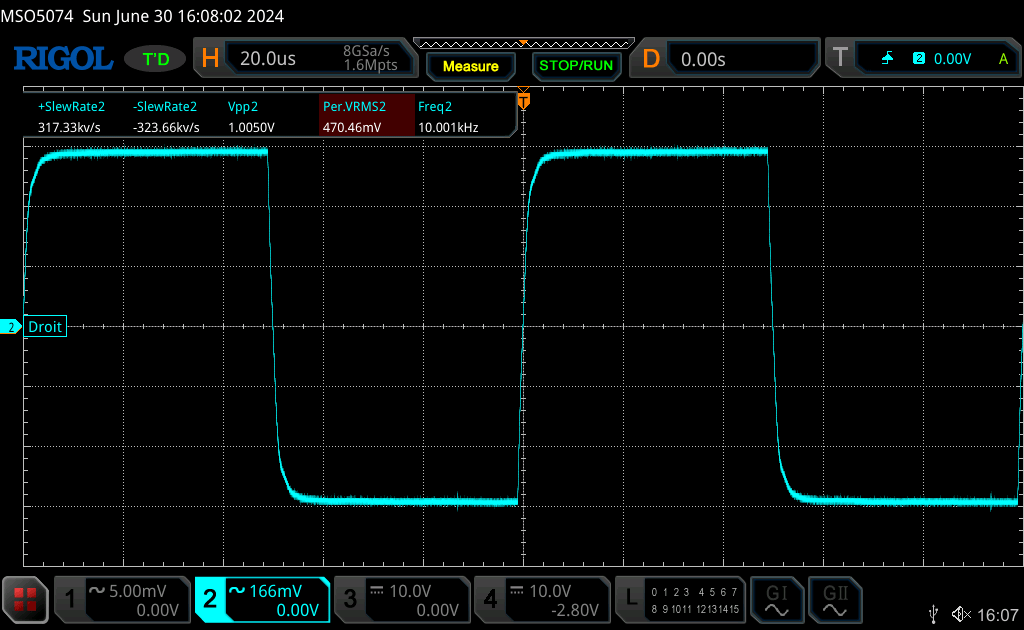Toggle channel 1 at 5.00mV
The width and height of the screenshot is (1024, 630).
(x=121, y=600)
